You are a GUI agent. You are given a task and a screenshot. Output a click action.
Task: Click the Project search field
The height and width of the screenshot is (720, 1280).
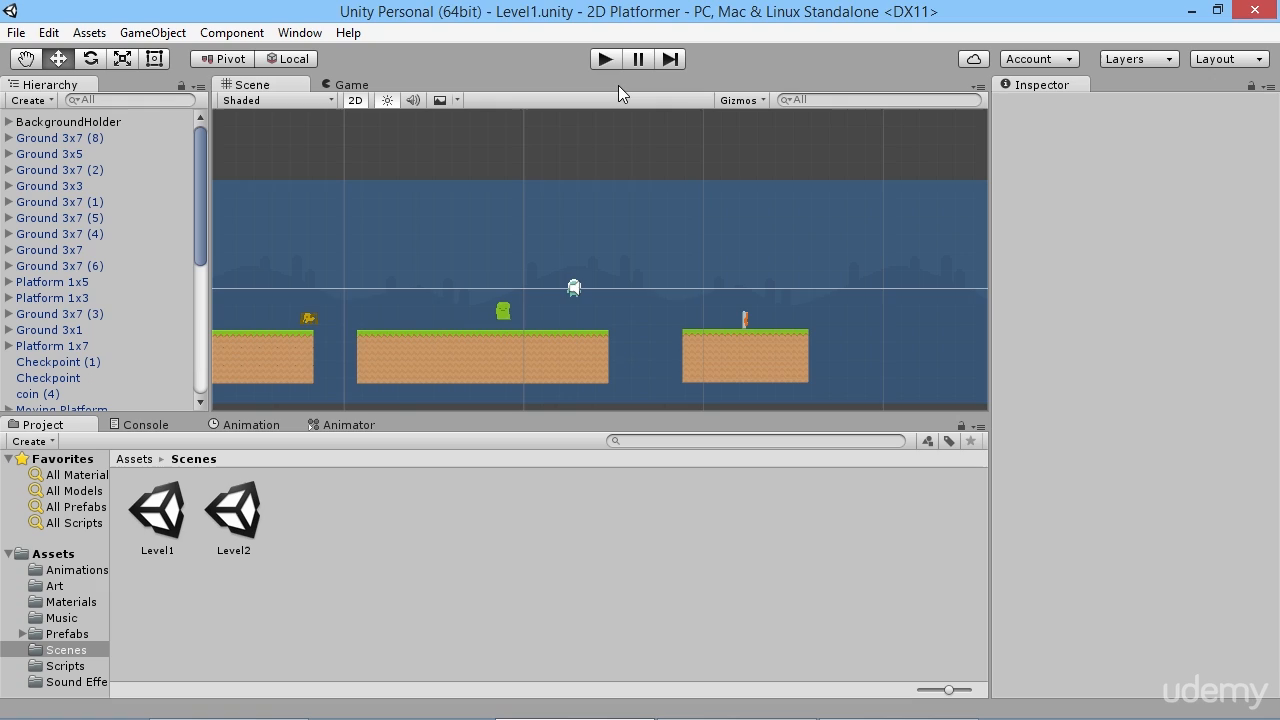tap(756, 441)
